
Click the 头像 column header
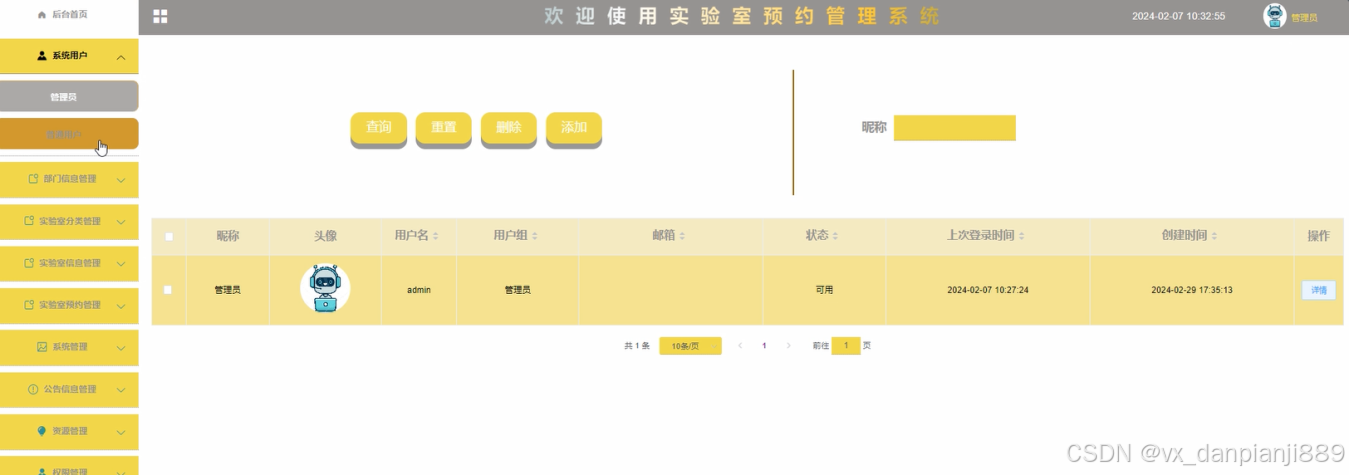tap(325, 236)
